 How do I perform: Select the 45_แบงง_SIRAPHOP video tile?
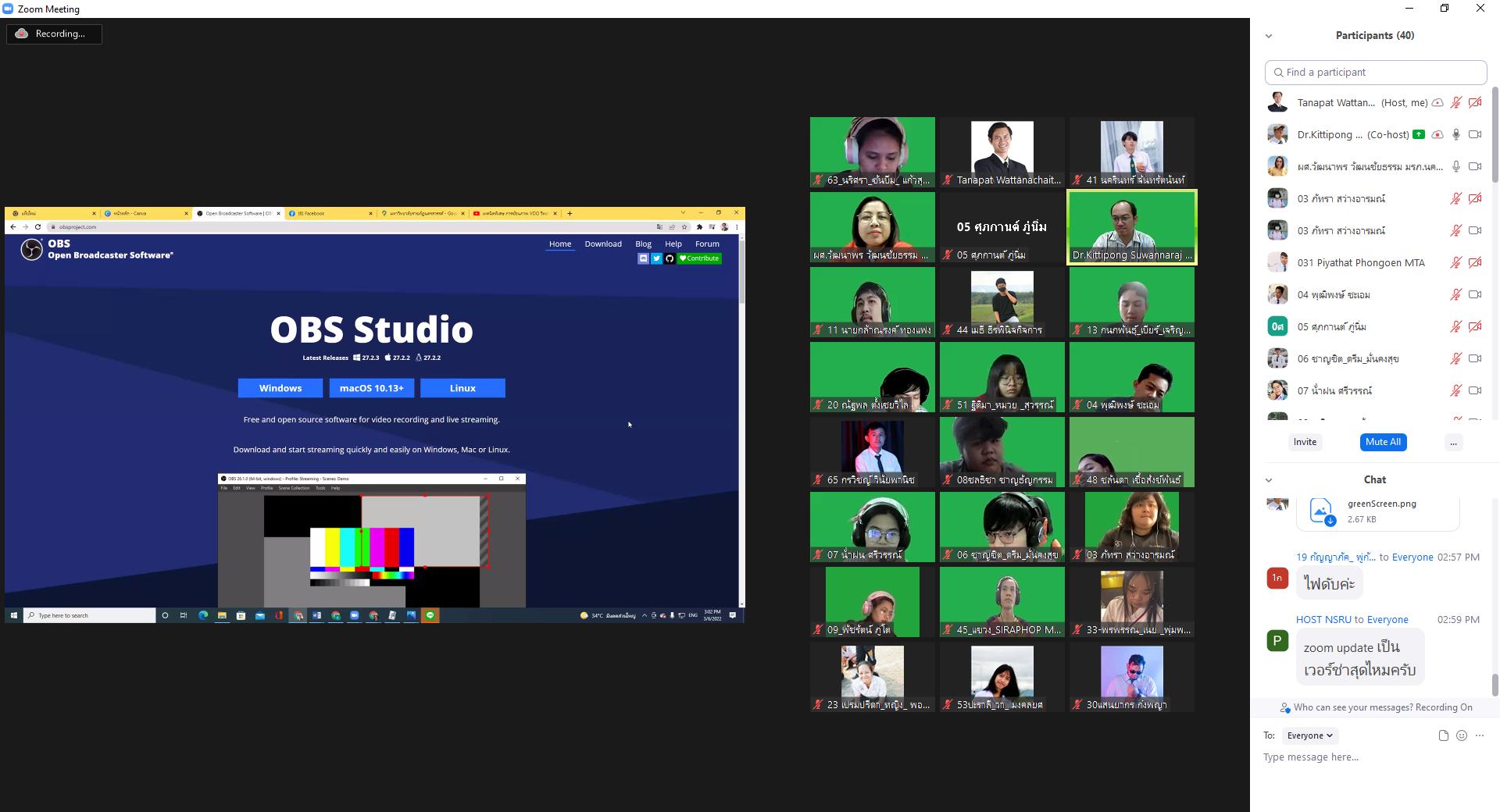[x=1002, y=602]
